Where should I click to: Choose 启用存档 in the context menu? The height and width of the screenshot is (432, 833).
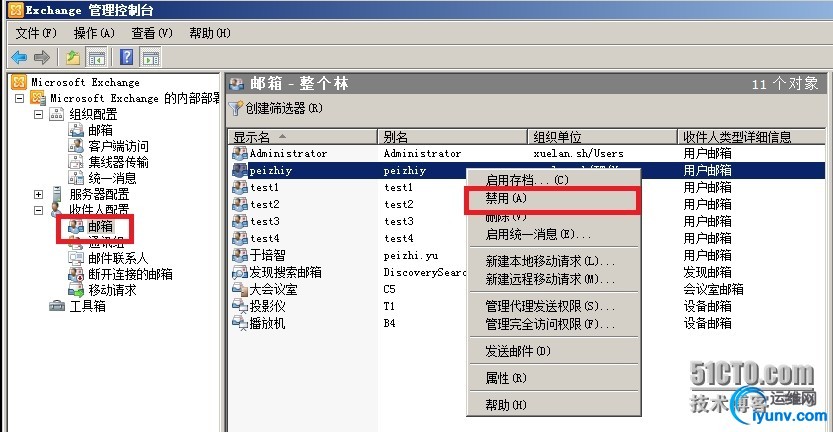554,180
